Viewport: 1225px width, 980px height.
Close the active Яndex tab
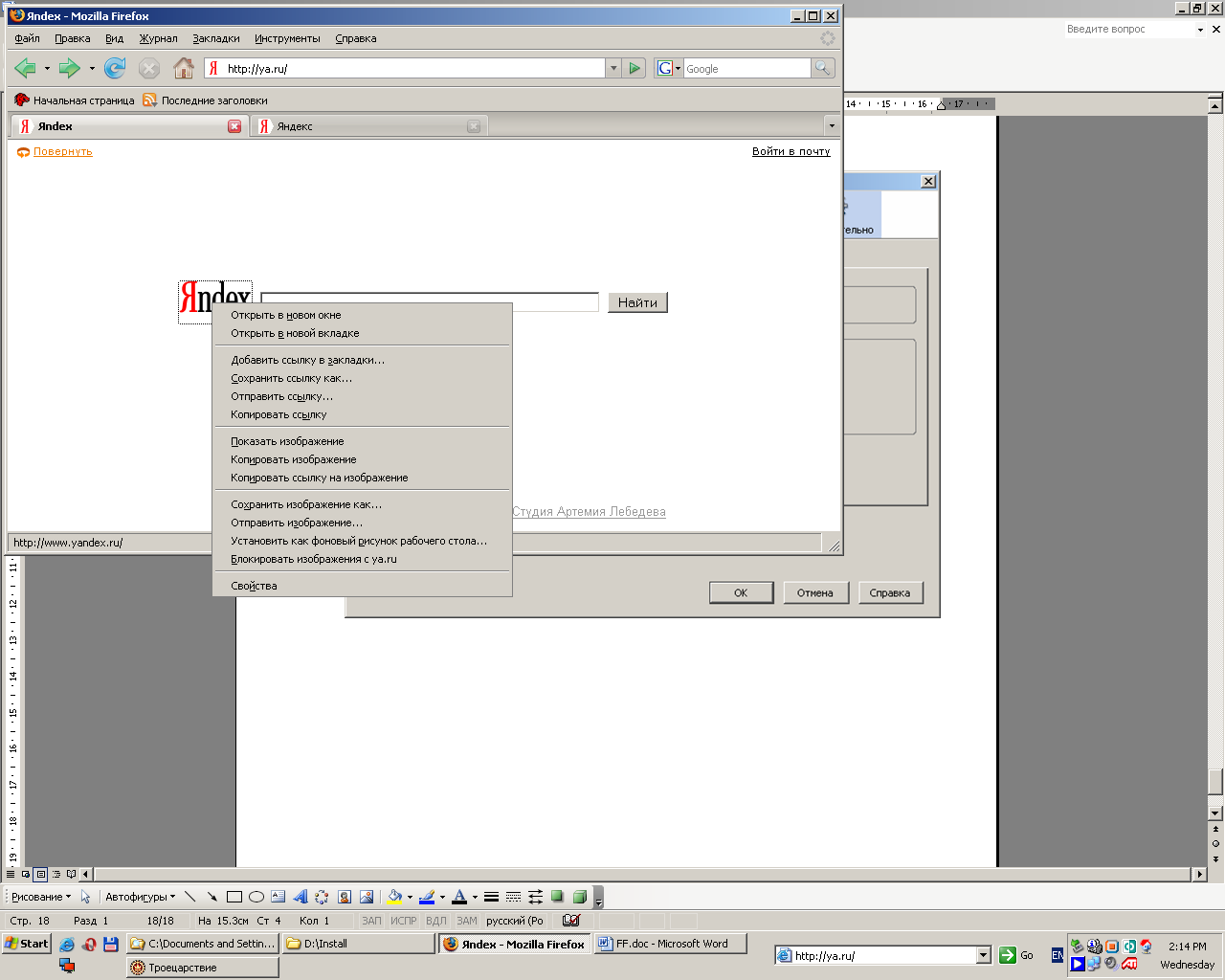coord(234,126)
